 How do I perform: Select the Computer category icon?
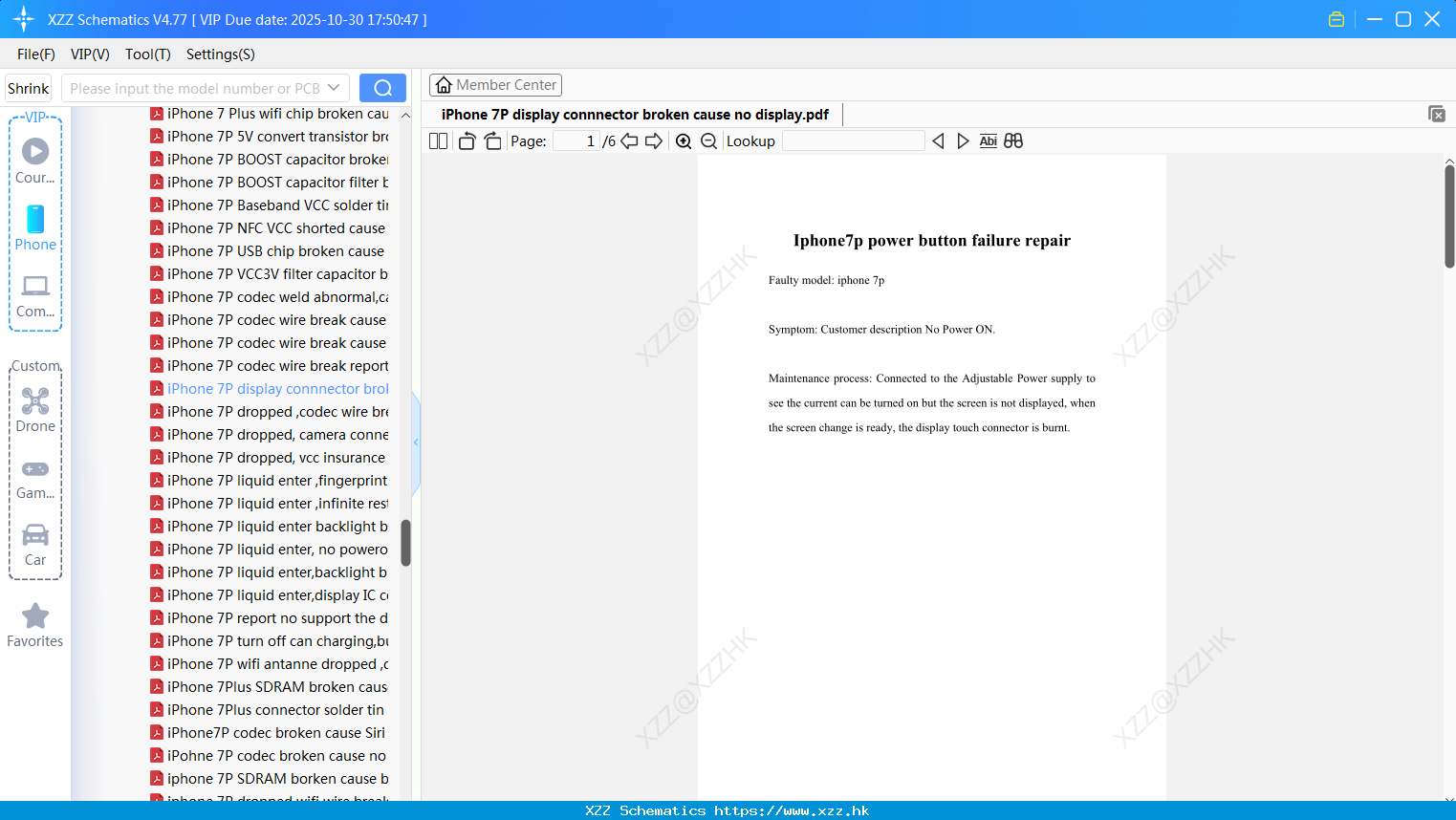coord(35,295)
